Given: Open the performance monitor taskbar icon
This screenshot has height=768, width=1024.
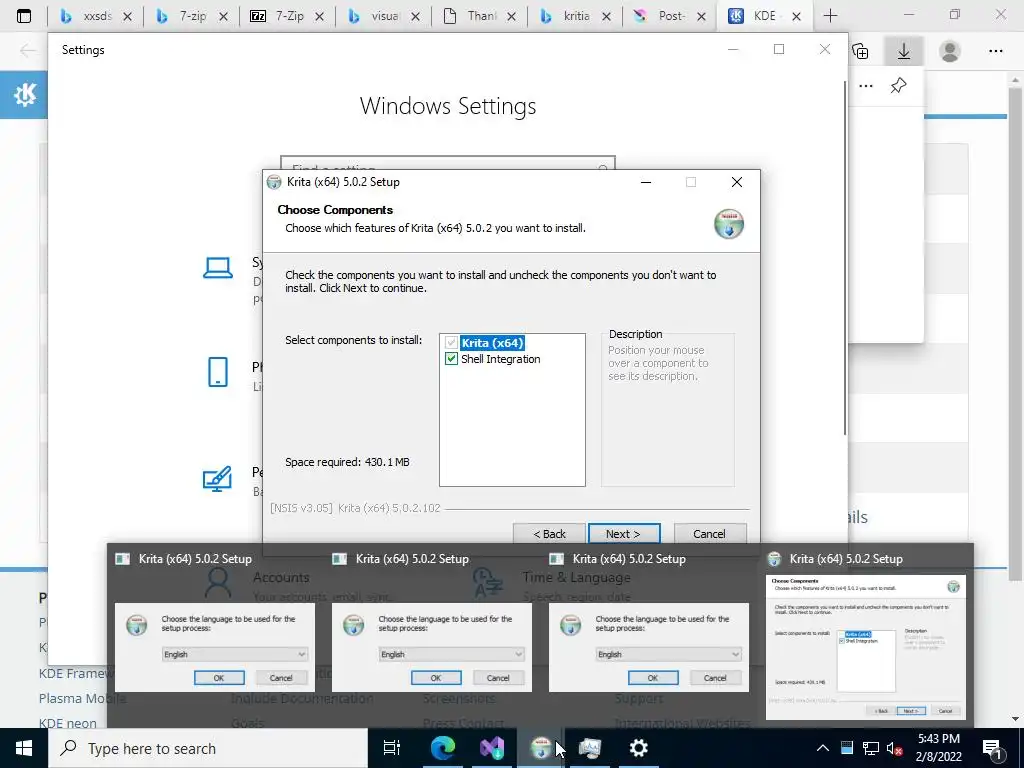Looking at the screenshot, I should 590,748.
